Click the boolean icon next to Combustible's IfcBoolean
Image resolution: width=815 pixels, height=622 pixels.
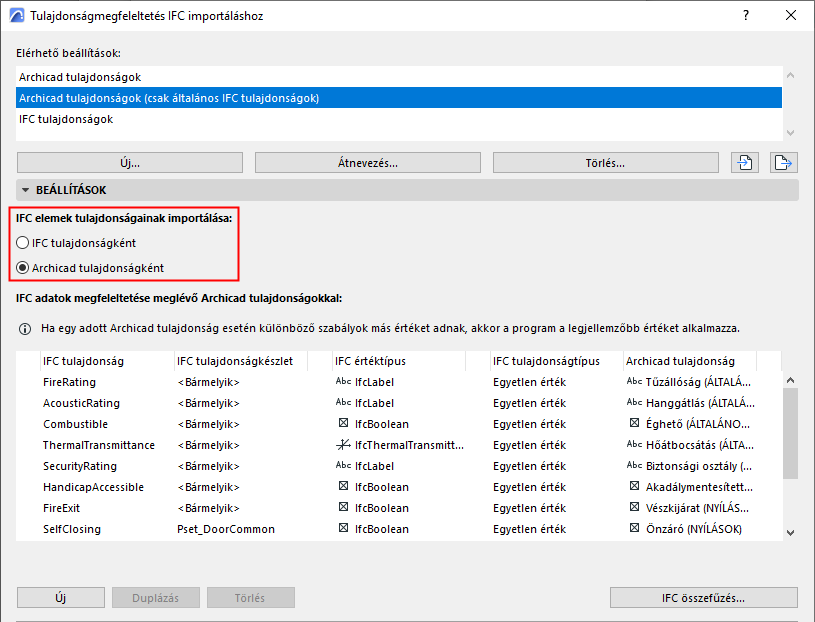click(x=343, y=423)
